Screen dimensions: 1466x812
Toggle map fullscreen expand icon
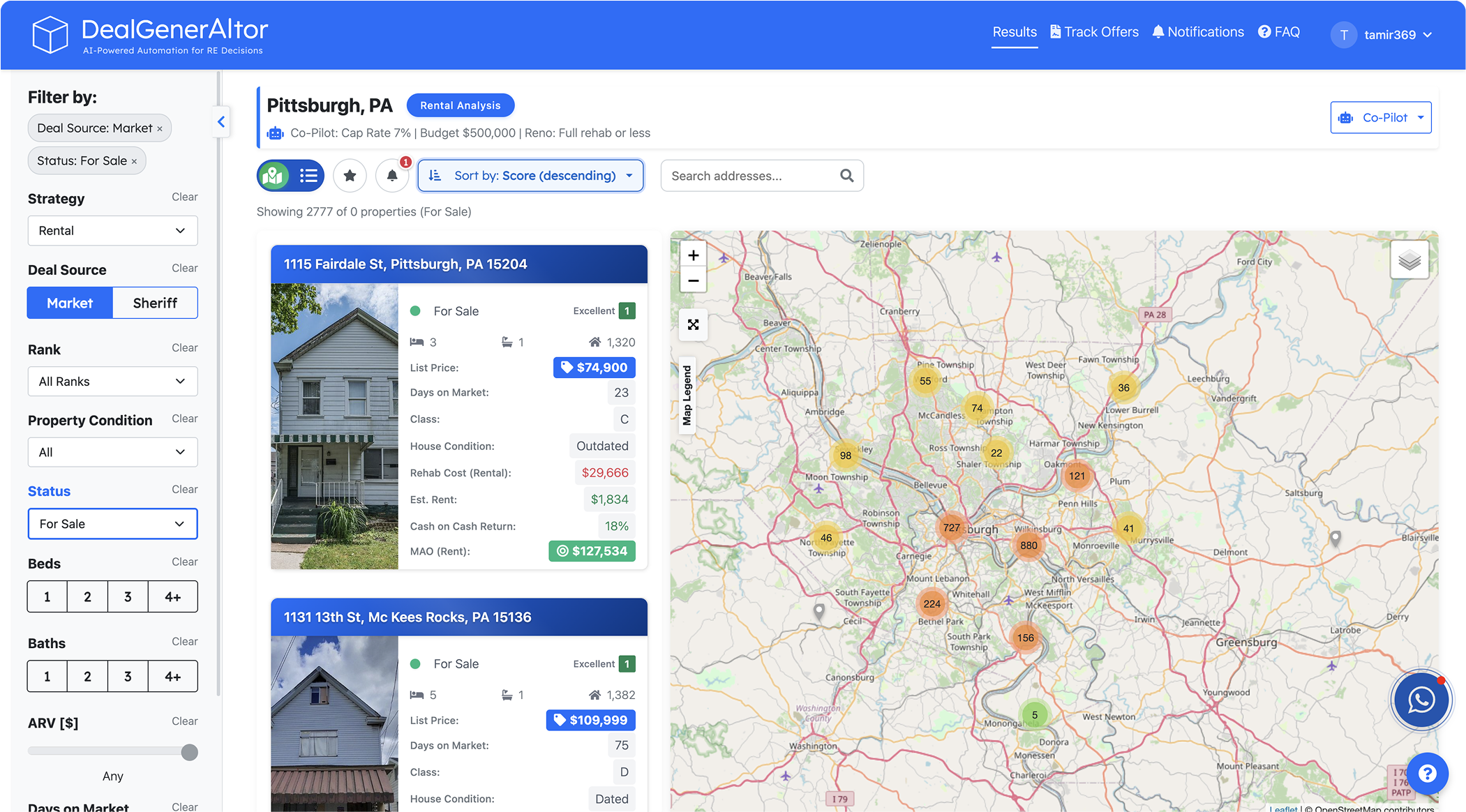(693, 324)
